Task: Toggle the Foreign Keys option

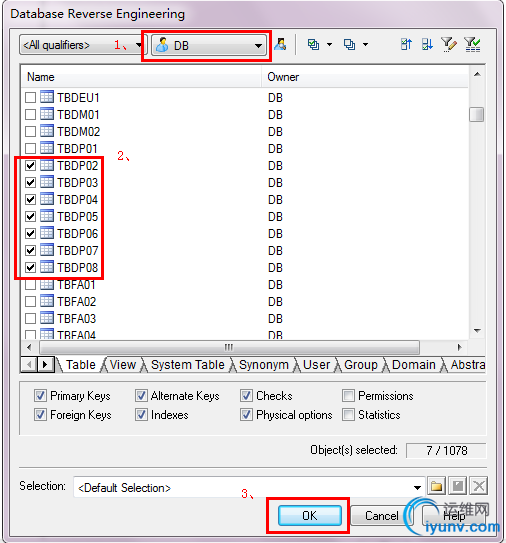Action: click(x=40, y=415)
